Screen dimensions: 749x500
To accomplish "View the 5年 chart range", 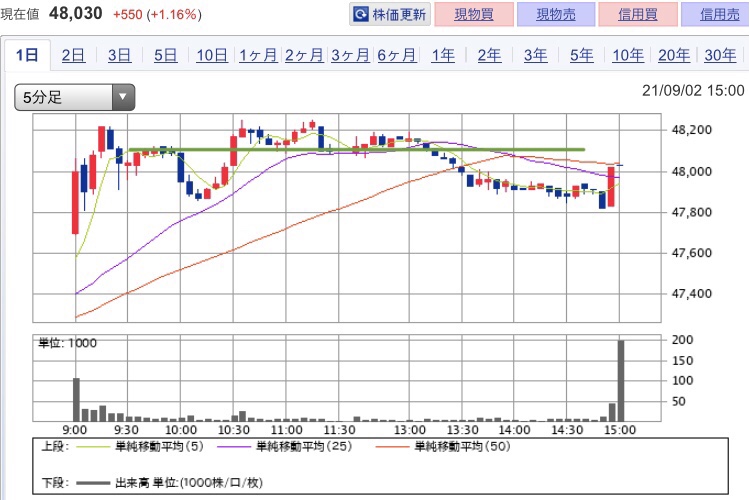I will 581,55.
